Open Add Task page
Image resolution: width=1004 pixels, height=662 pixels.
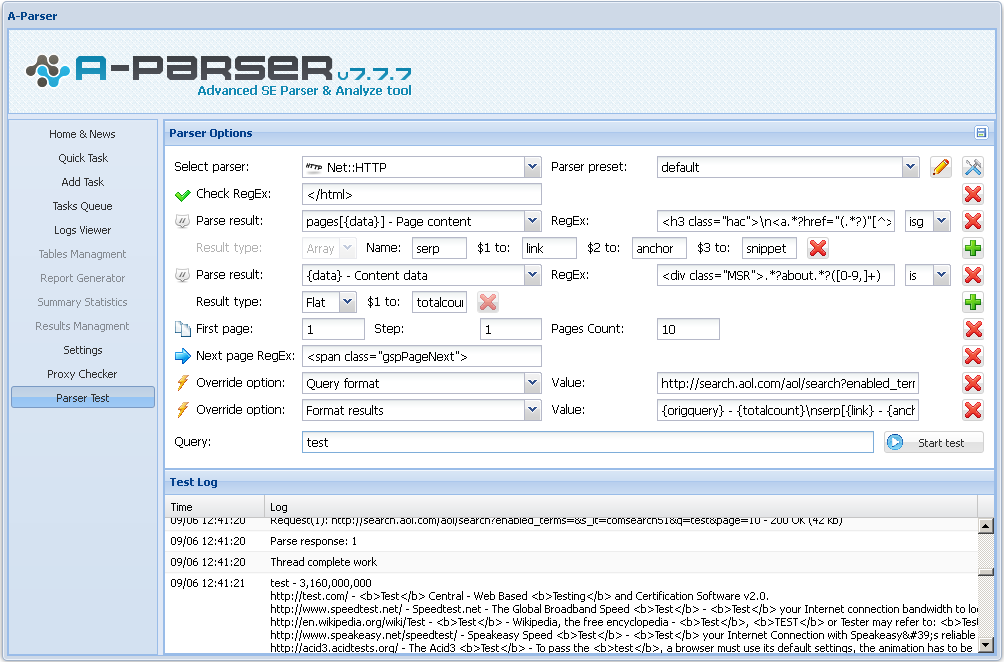pyautogui.click(x=83, y=182)
